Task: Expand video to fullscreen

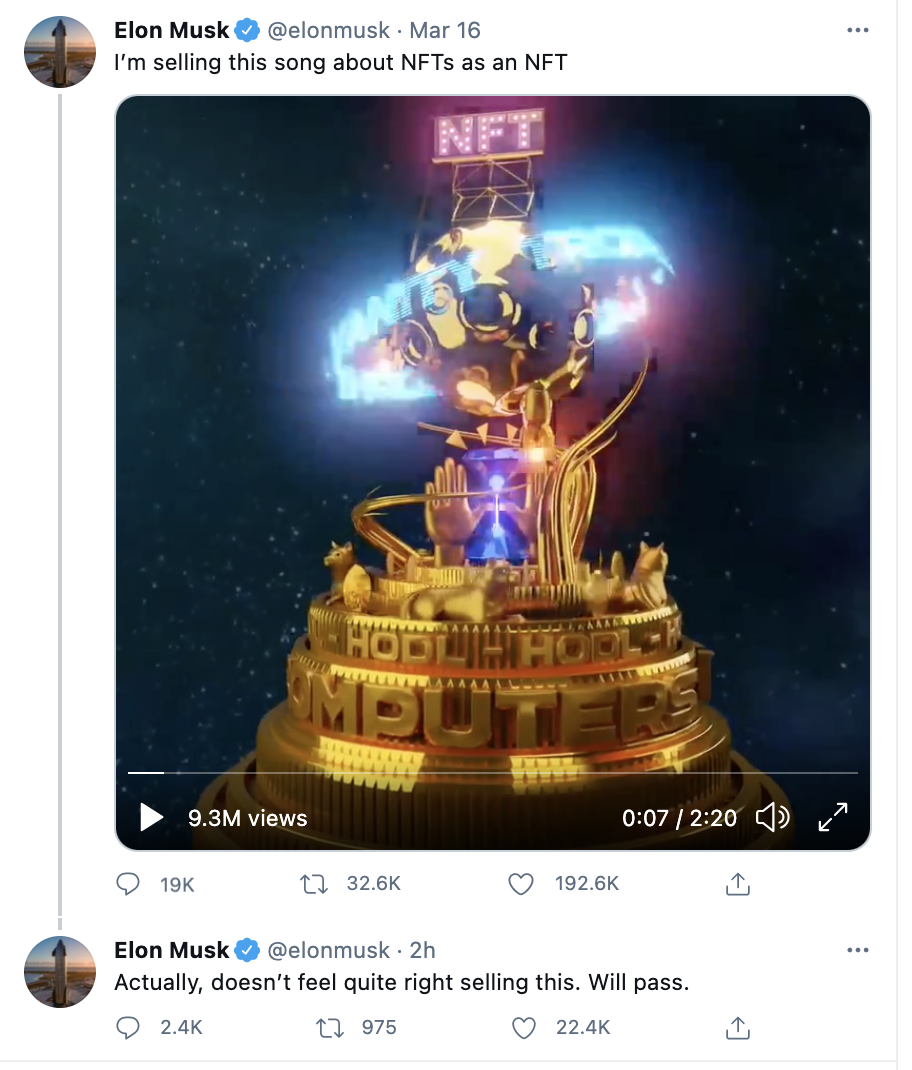Action: (x=832, y=817)
